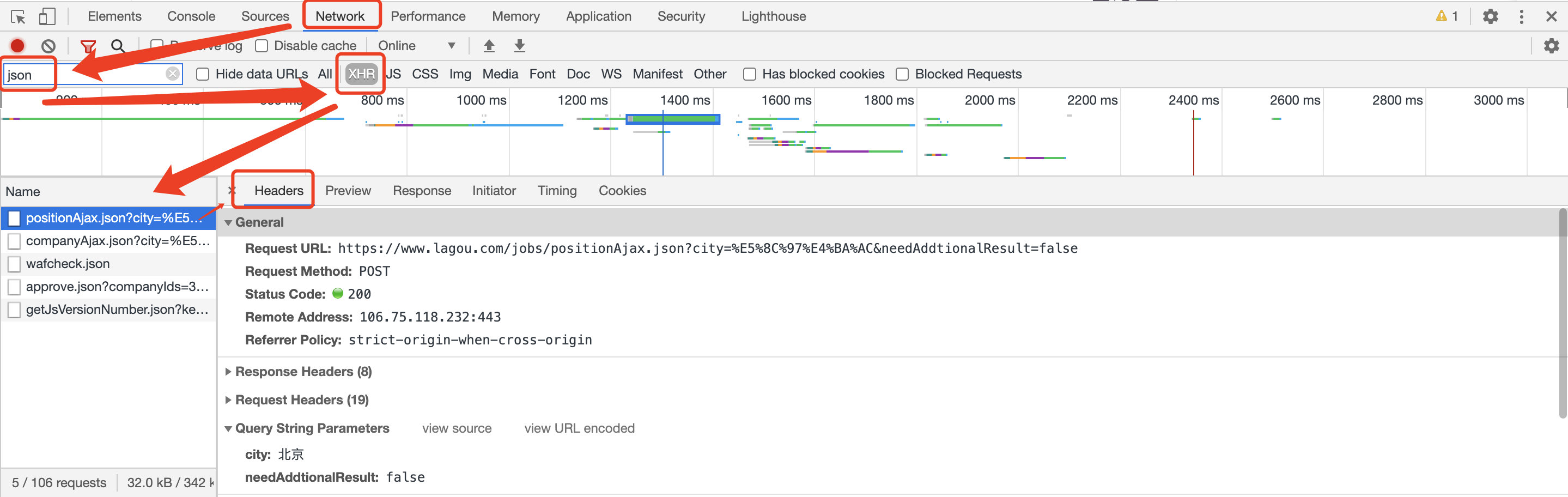The image size is (1568, 497).
Task: Open the Sources tab
Action: coord(265,16)
